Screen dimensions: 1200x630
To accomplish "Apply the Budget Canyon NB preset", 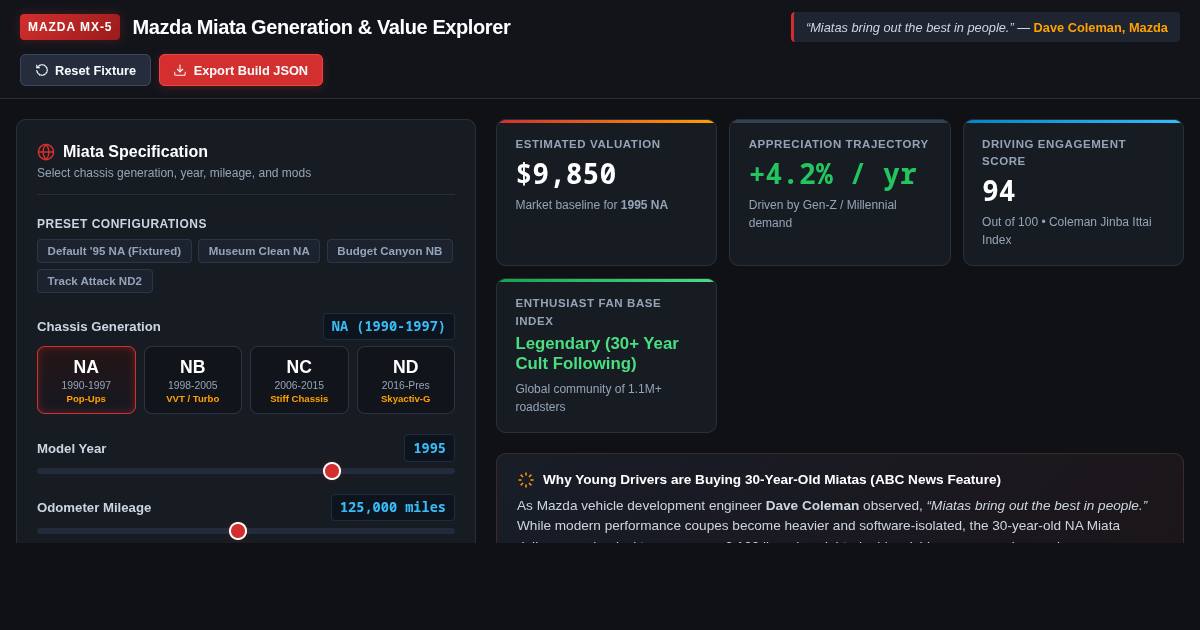I will (x=390, y=251).
